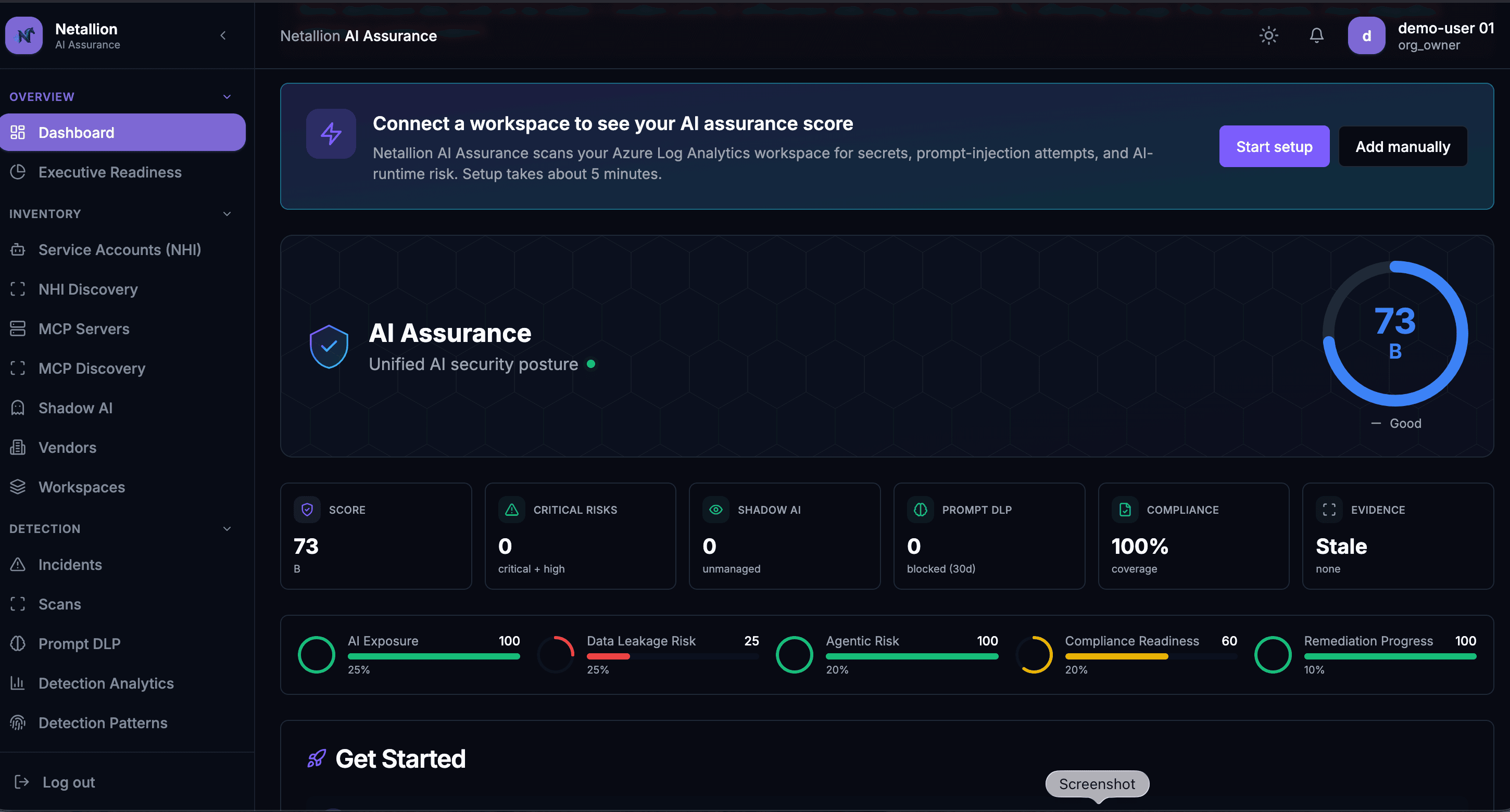Click the Get Started rocket icon
Image resolution: width=1510 pixels, height=812 pixels.
[317, 759]
